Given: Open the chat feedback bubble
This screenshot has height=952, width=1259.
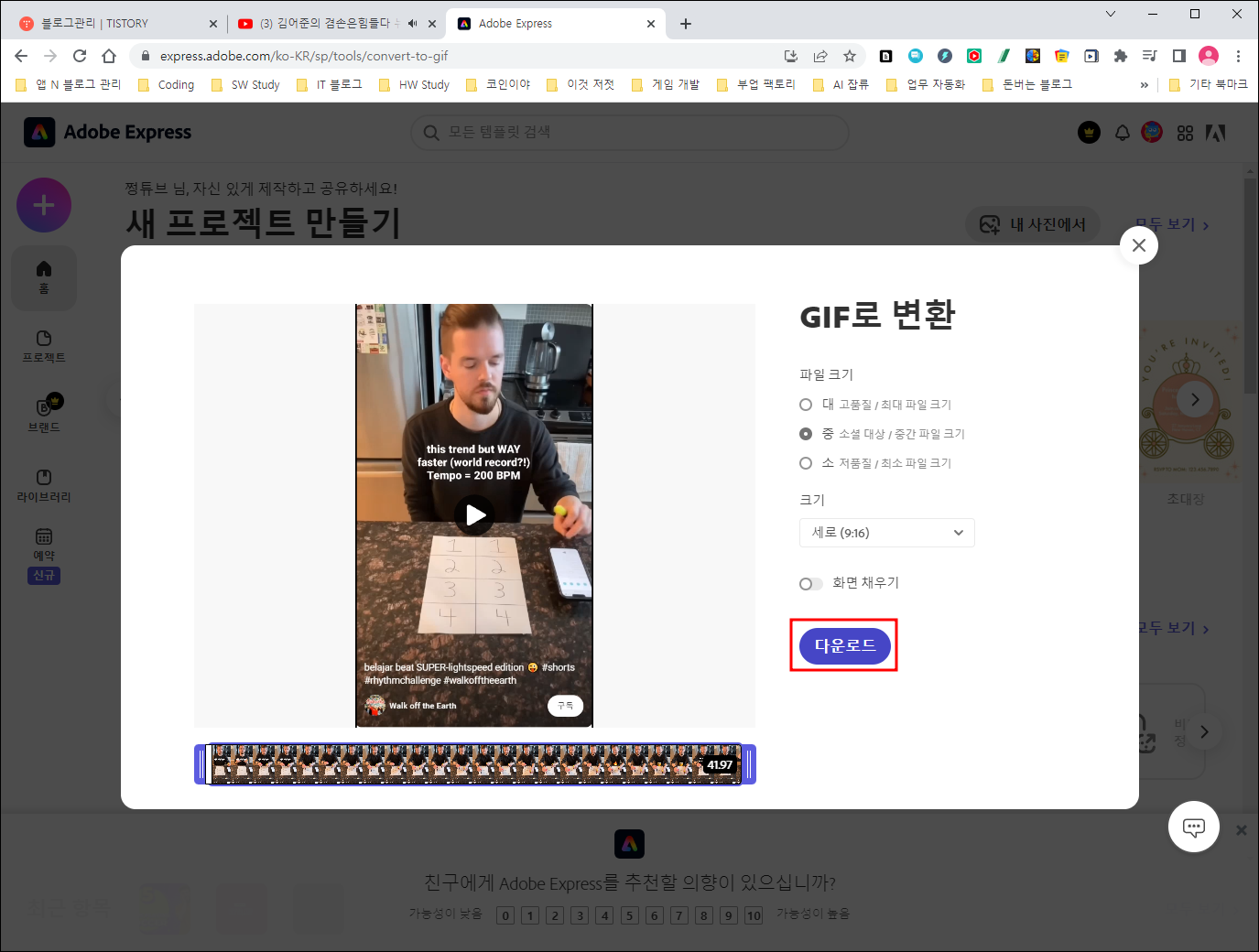Looking at the screenshot, I should coord(1193,827).
